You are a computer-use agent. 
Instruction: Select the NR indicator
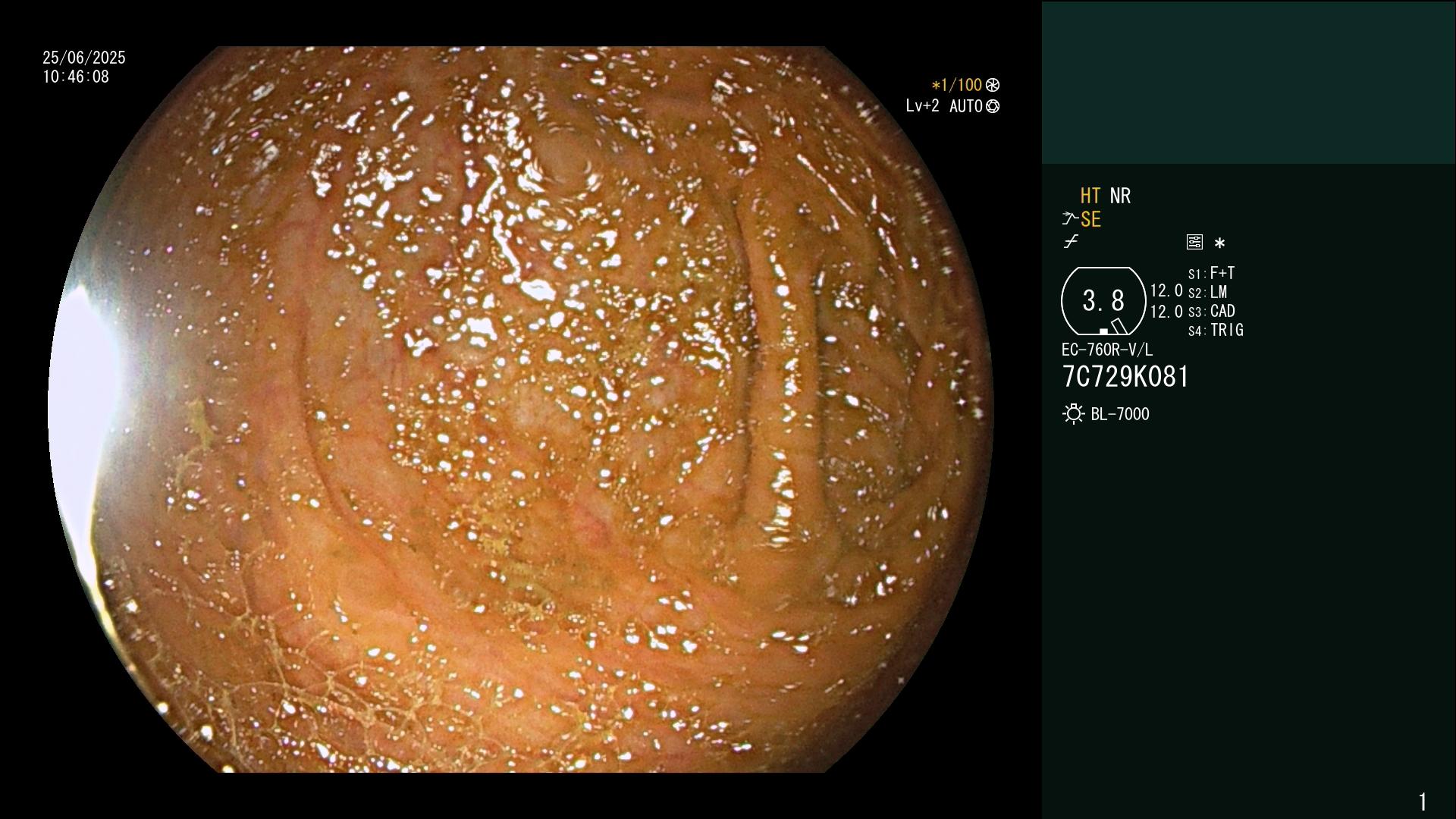click(x=1120, y=196)
